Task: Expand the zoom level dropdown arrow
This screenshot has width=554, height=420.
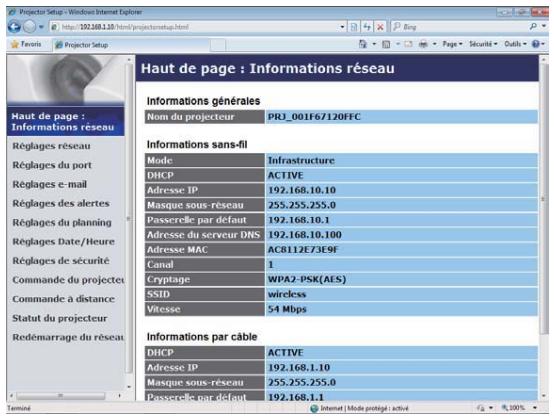Action: point(535,408)
